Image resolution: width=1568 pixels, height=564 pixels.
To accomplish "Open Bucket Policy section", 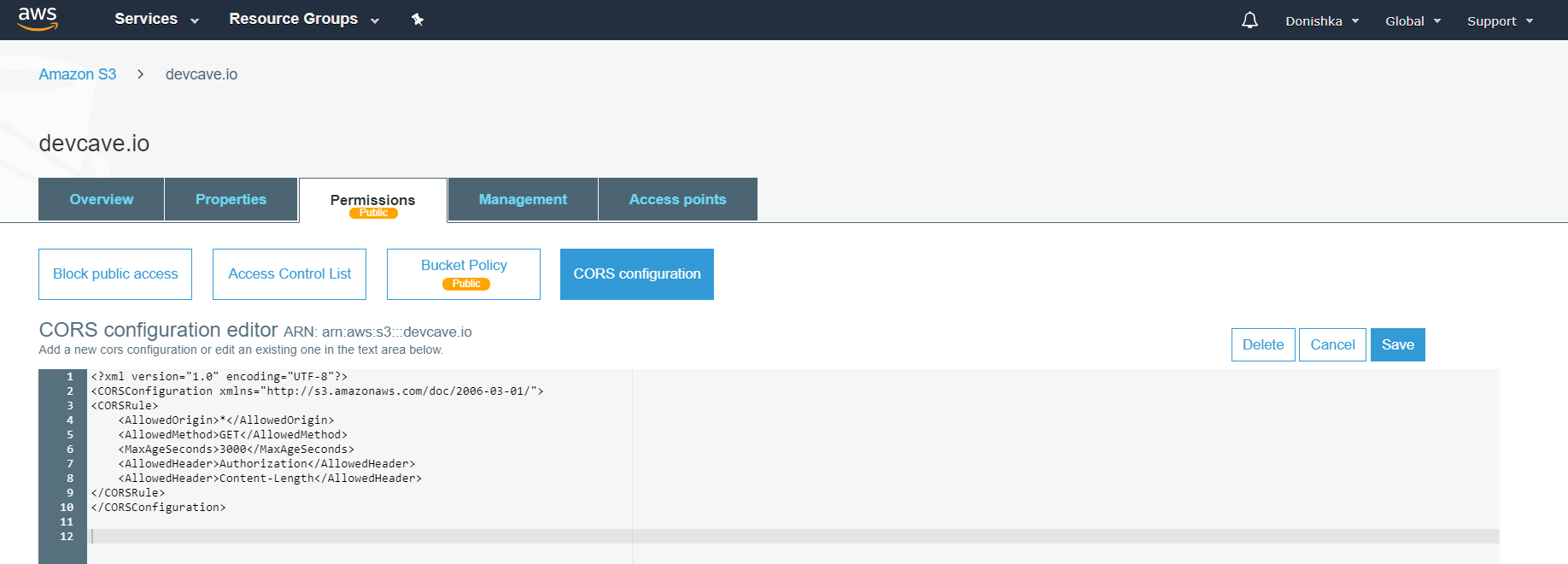I will coord(464,274).
